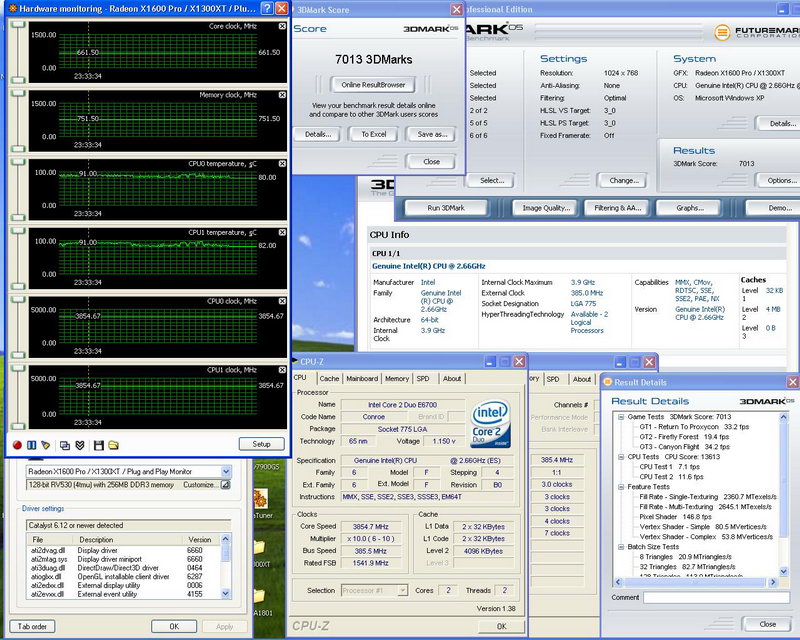Click the floppy disk save icon
This screenshot has width=800, height=640.
point(98,444)
